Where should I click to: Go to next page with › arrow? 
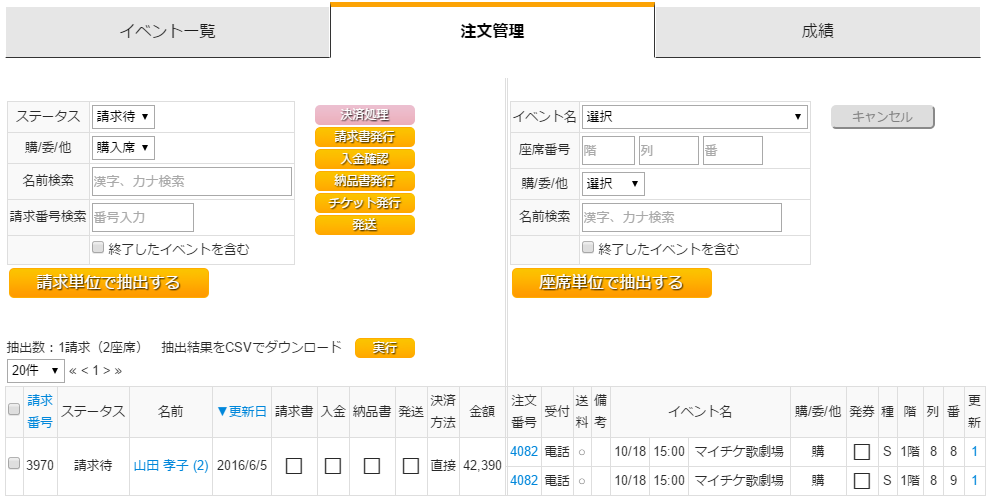point(106,370)
